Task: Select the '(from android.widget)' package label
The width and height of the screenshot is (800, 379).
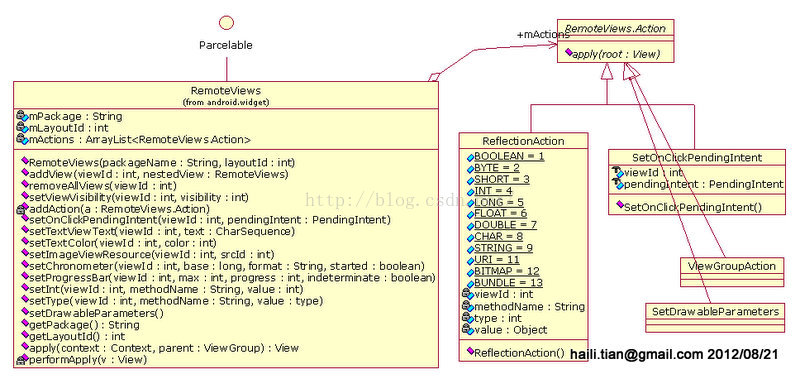Action: (226, 102)
